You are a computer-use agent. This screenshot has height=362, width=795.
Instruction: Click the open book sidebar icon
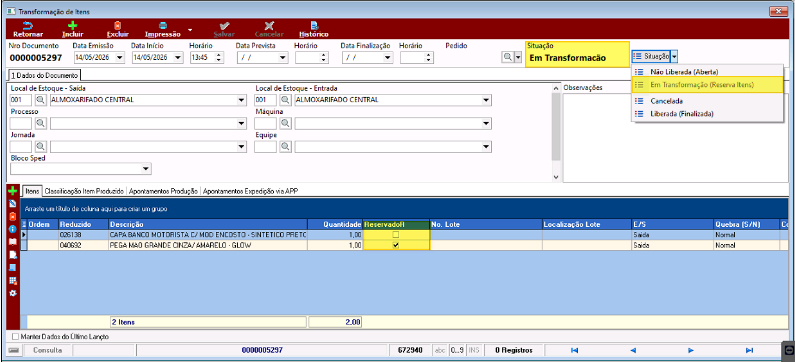pyautogui.click(x=13, y=242)
